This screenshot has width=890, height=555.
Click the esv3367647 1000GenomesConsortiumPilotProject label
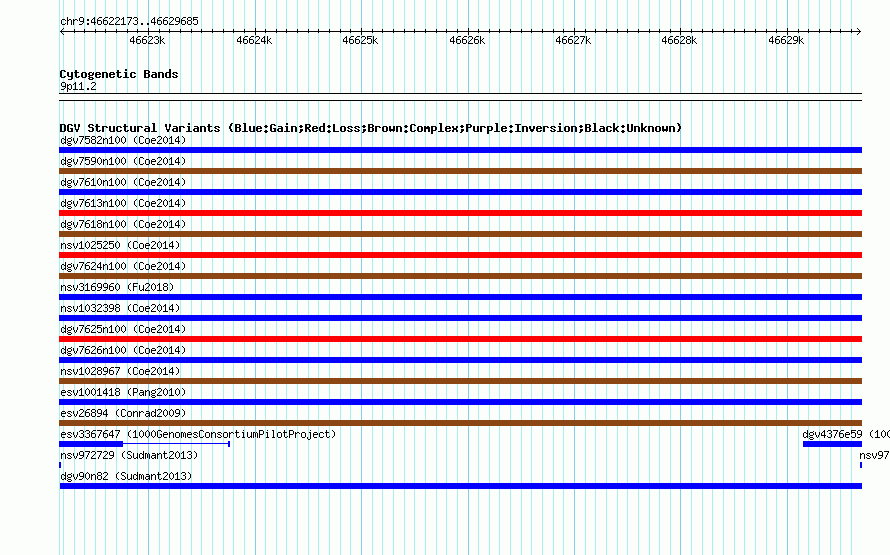(198, 434)
